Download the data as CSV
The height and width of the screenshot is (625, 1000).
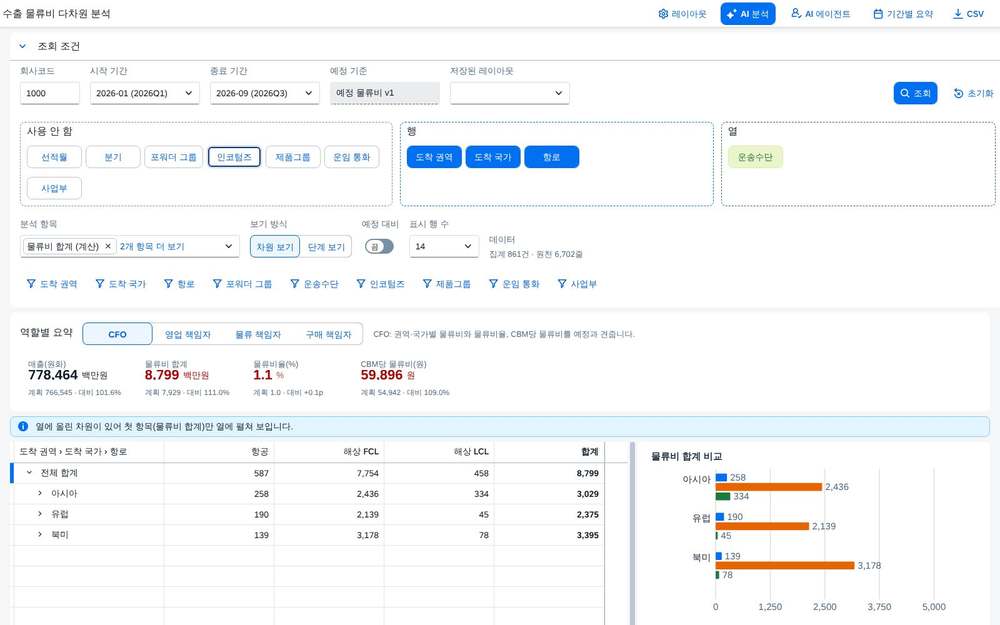[967, 14]
